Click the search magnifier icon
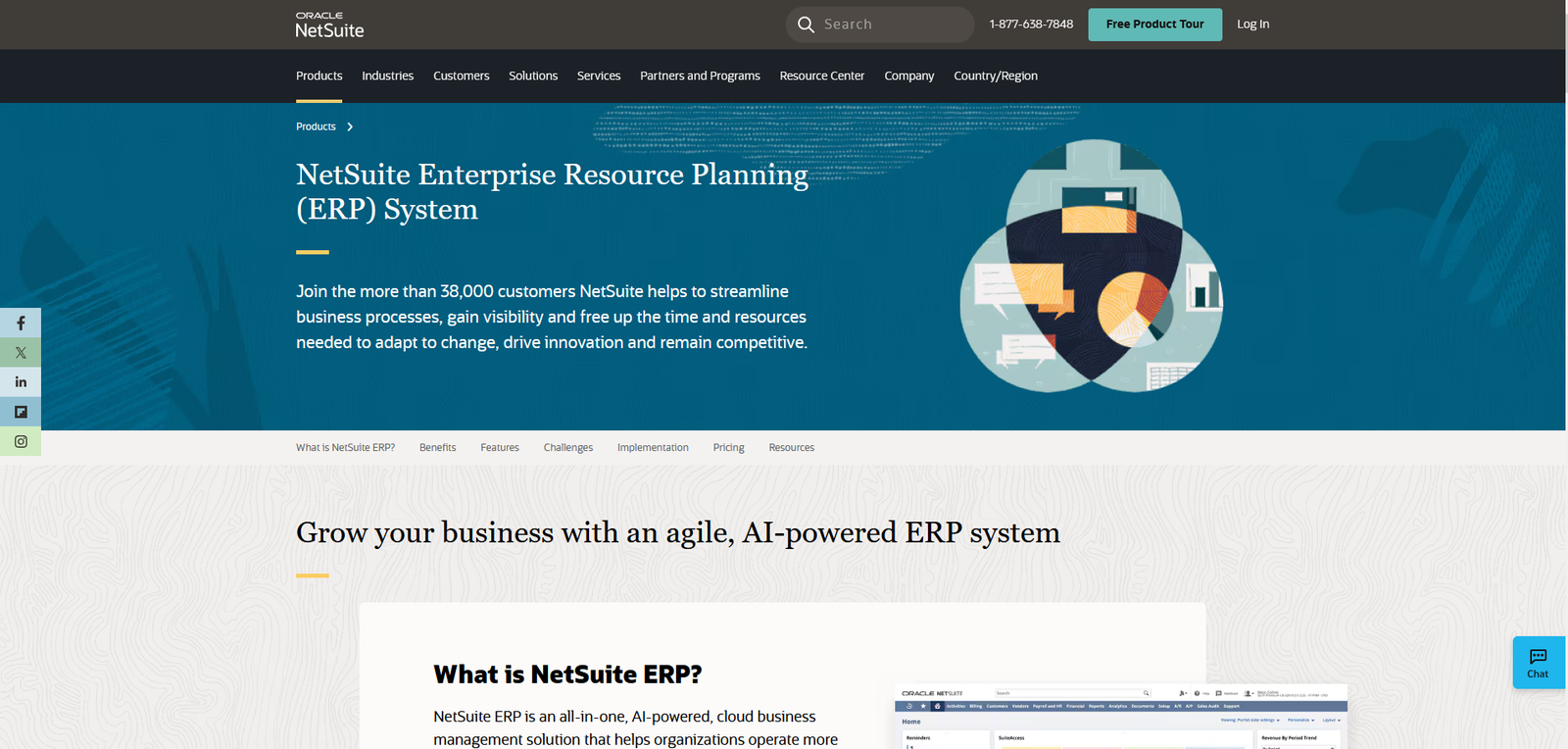Viewport: 1568px width, 749px height. [806, 25]
